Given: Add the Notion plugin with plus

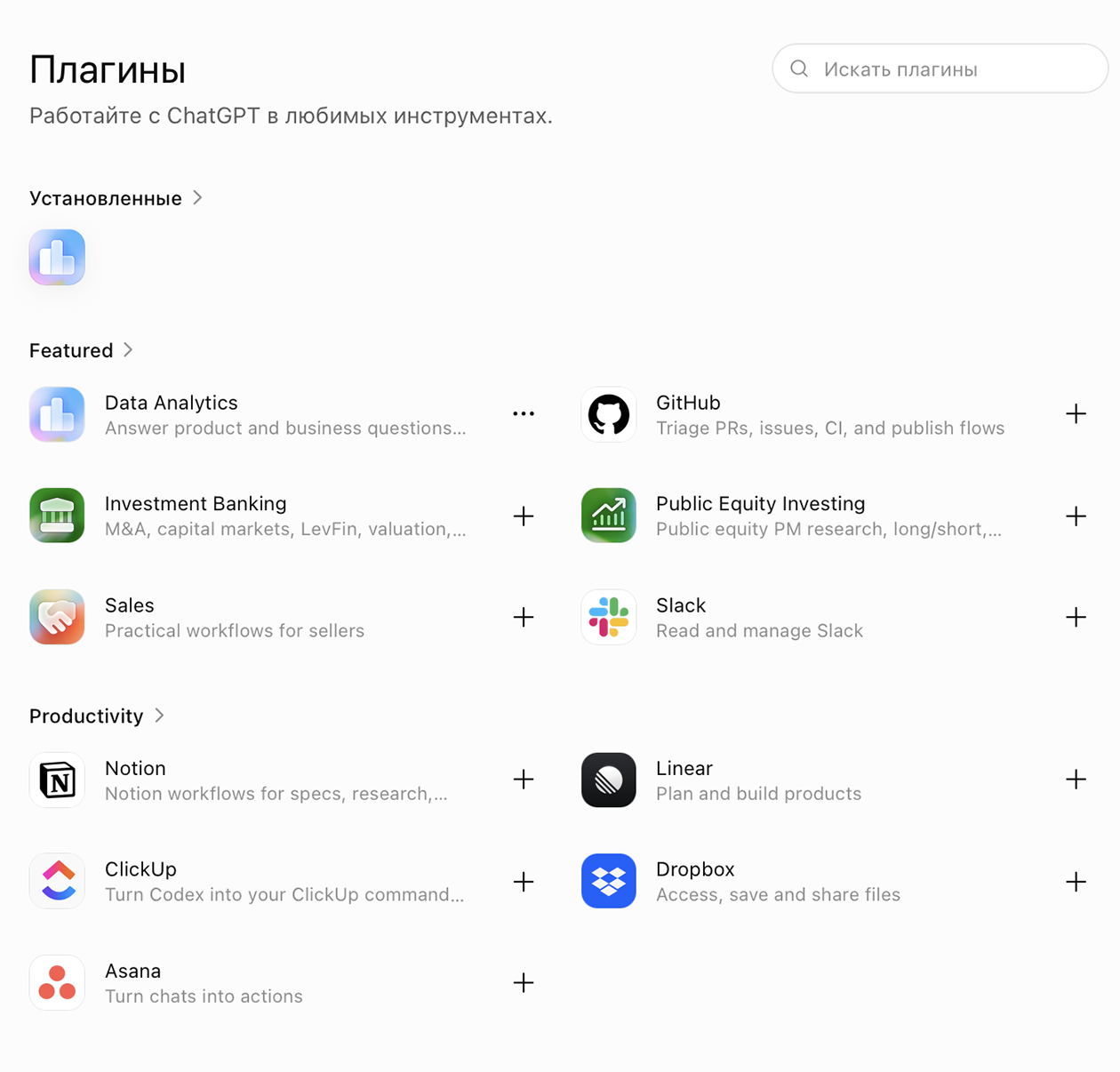Looking at the screenshot, I should [524, 780].
